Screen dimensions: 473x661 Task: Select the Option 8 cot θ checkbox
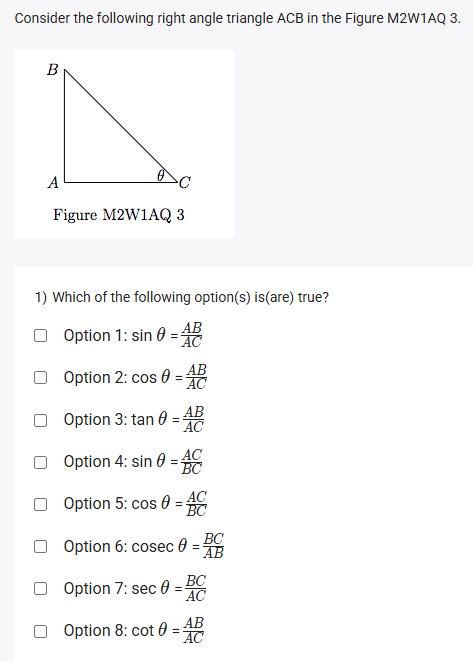point(40,631)
